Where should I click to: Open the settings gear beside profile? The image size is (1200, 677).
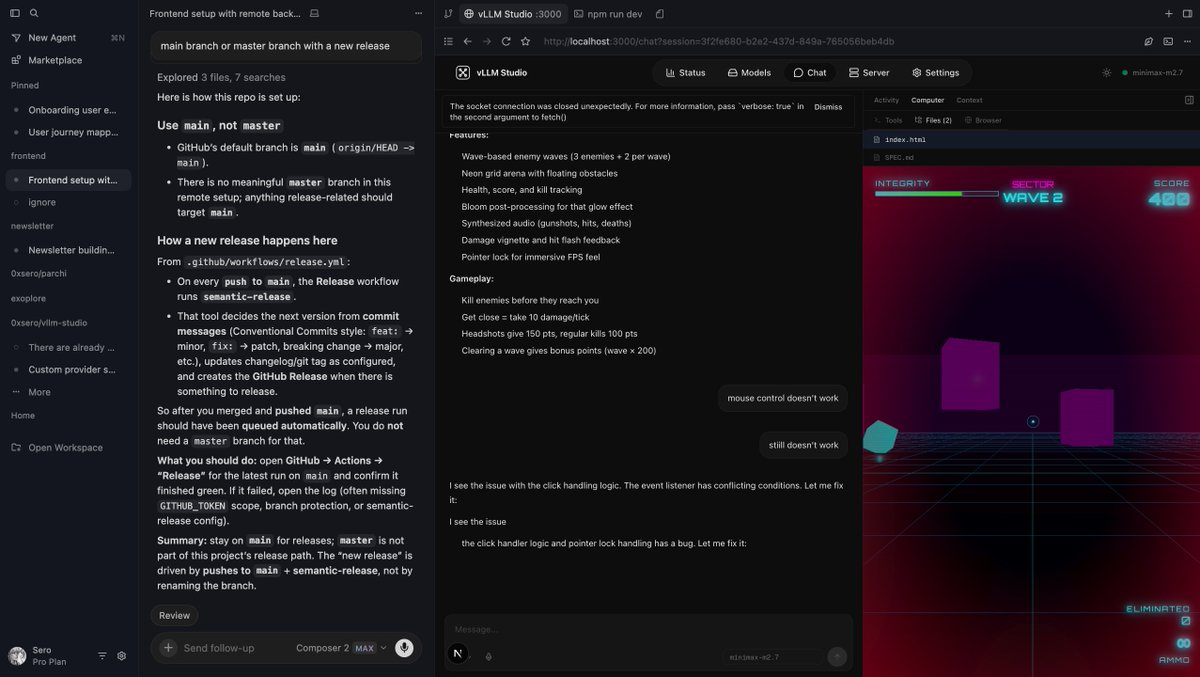click(122, 656)
